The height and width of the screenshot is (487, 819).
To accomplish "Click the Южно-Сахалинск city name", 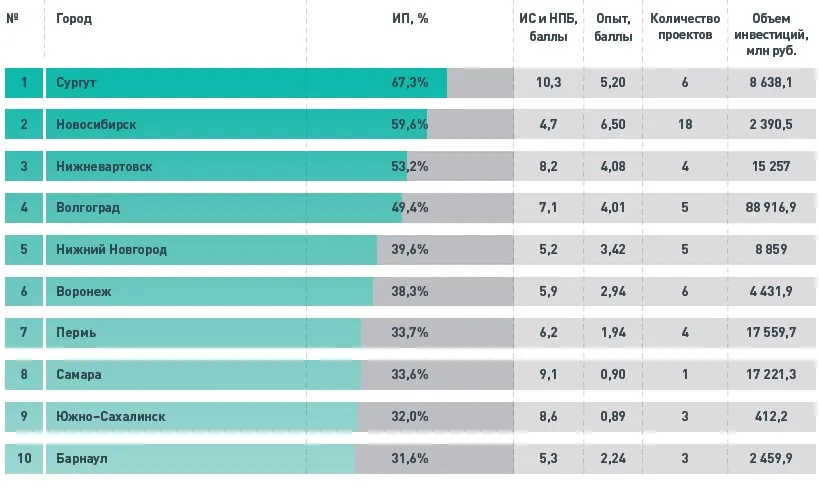I will pyautogui.click(x=110, y=416).
